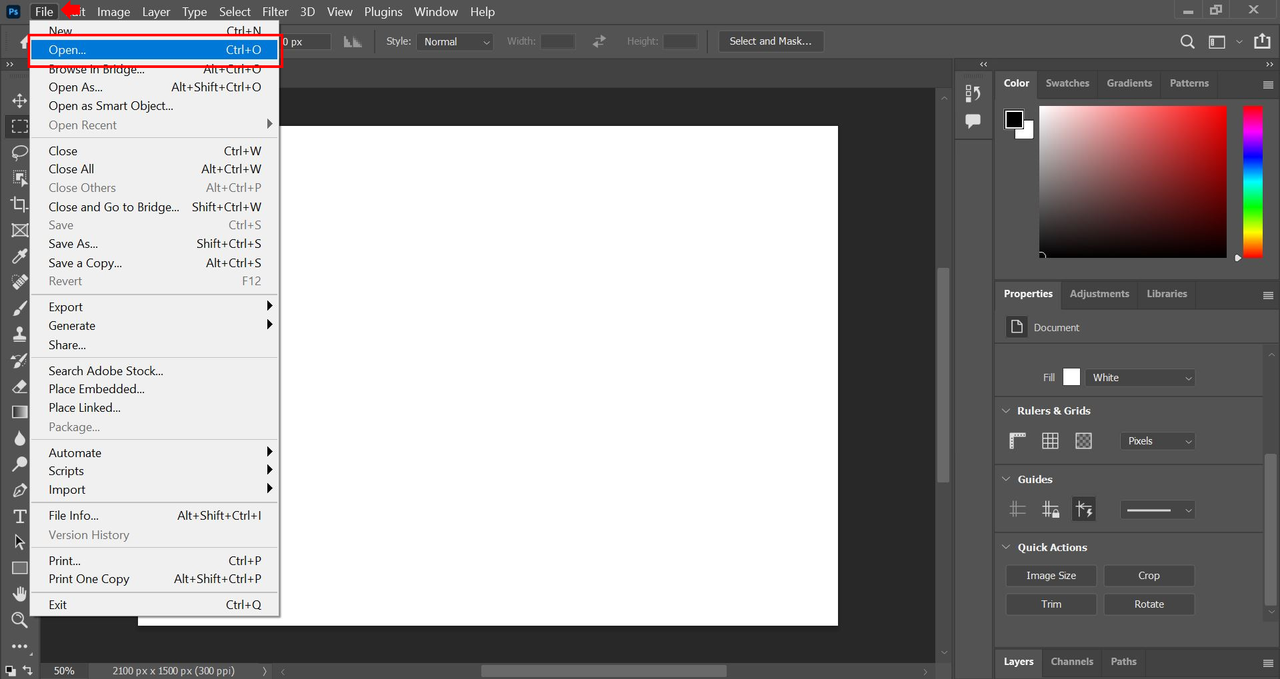Toggle the grid display icon
Screen dimensions: 1280x679
pos(1050,441)
